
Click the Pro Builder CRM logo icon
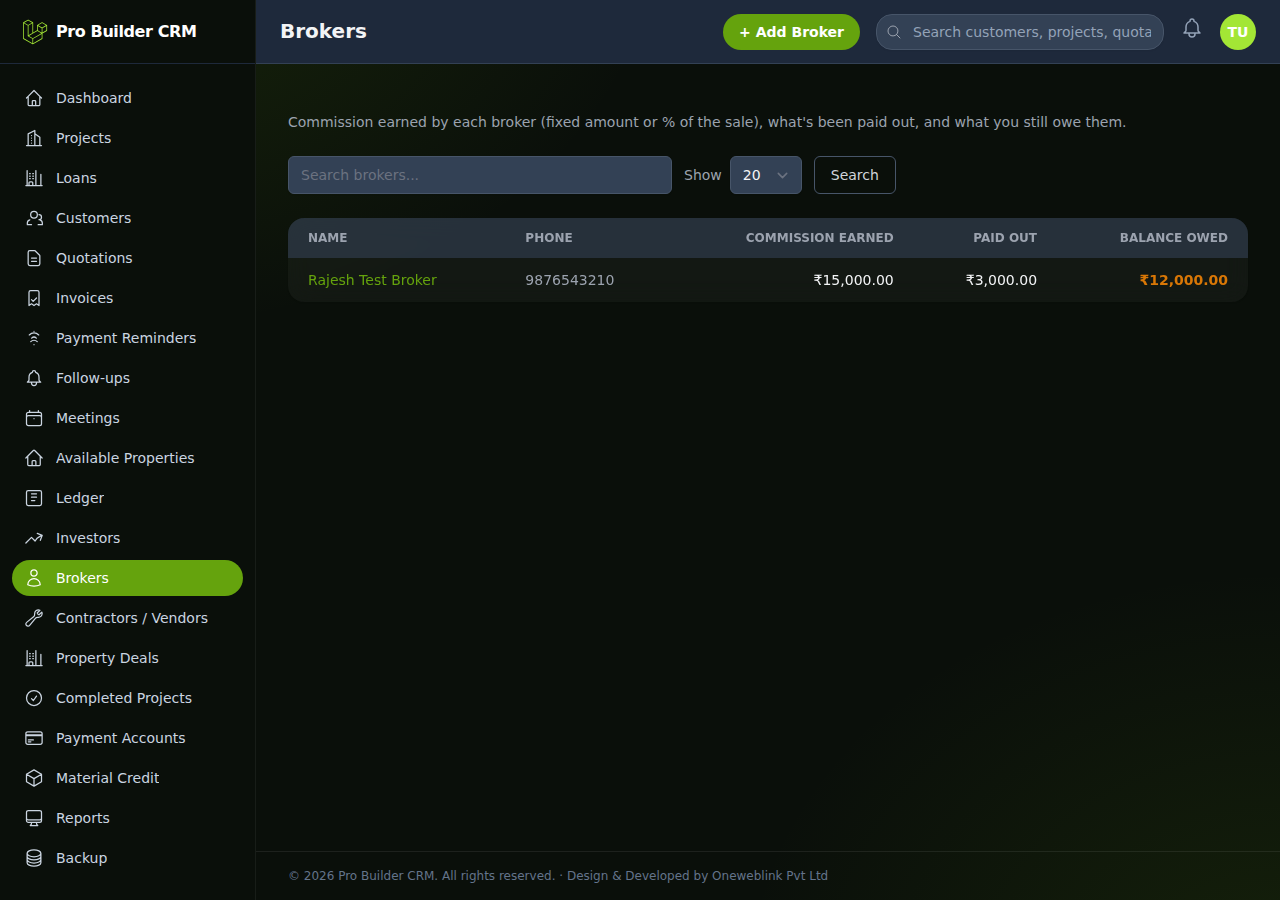35,31
